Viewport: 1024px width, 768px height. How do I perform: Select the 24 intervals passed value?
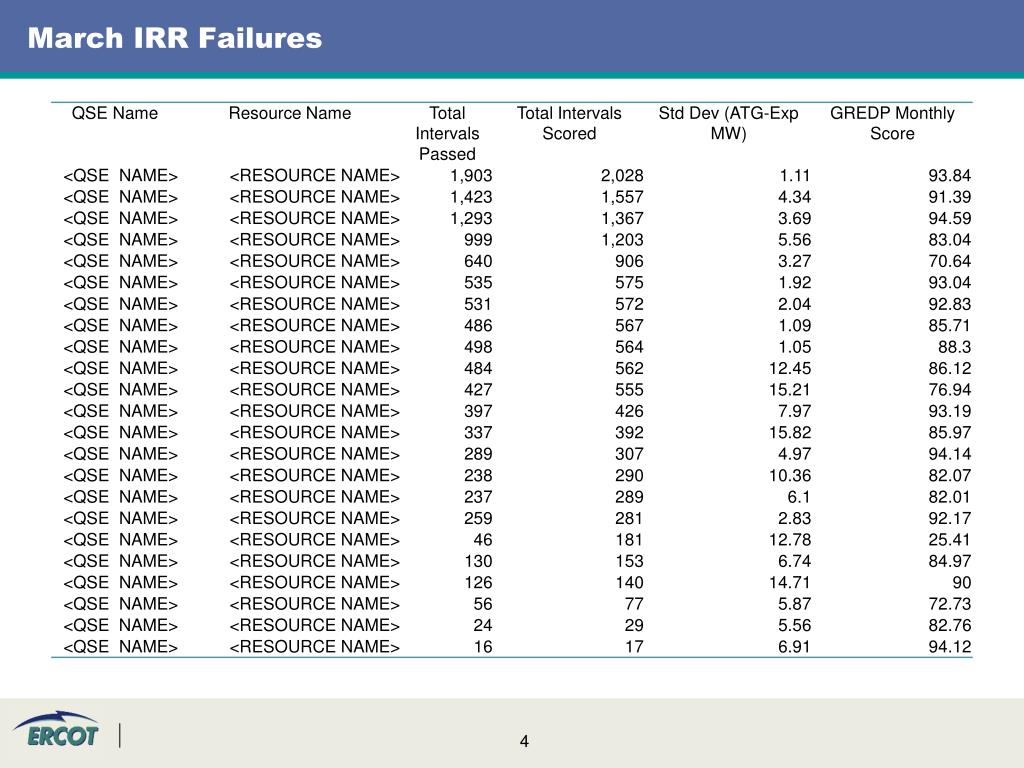[x=483, y=626]
